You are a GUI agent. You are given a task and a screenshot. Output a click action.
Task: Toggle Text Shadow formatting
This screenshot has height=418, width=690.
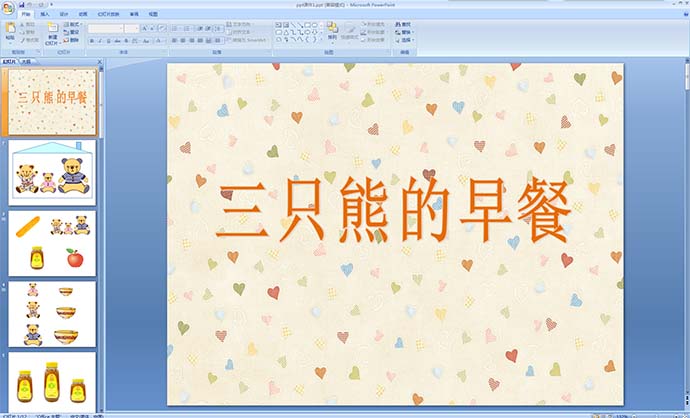(126, 41)
